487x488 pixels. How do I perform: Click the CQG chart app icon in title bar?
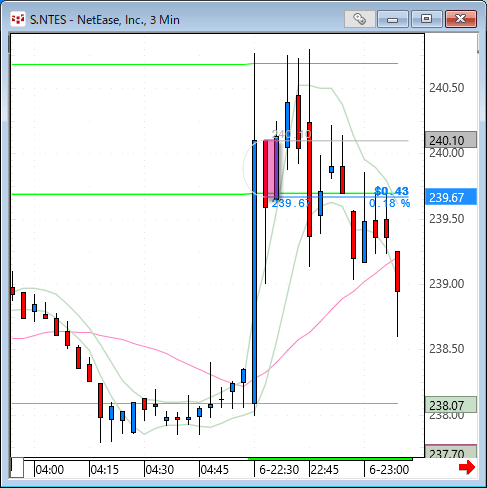point(17,19)
